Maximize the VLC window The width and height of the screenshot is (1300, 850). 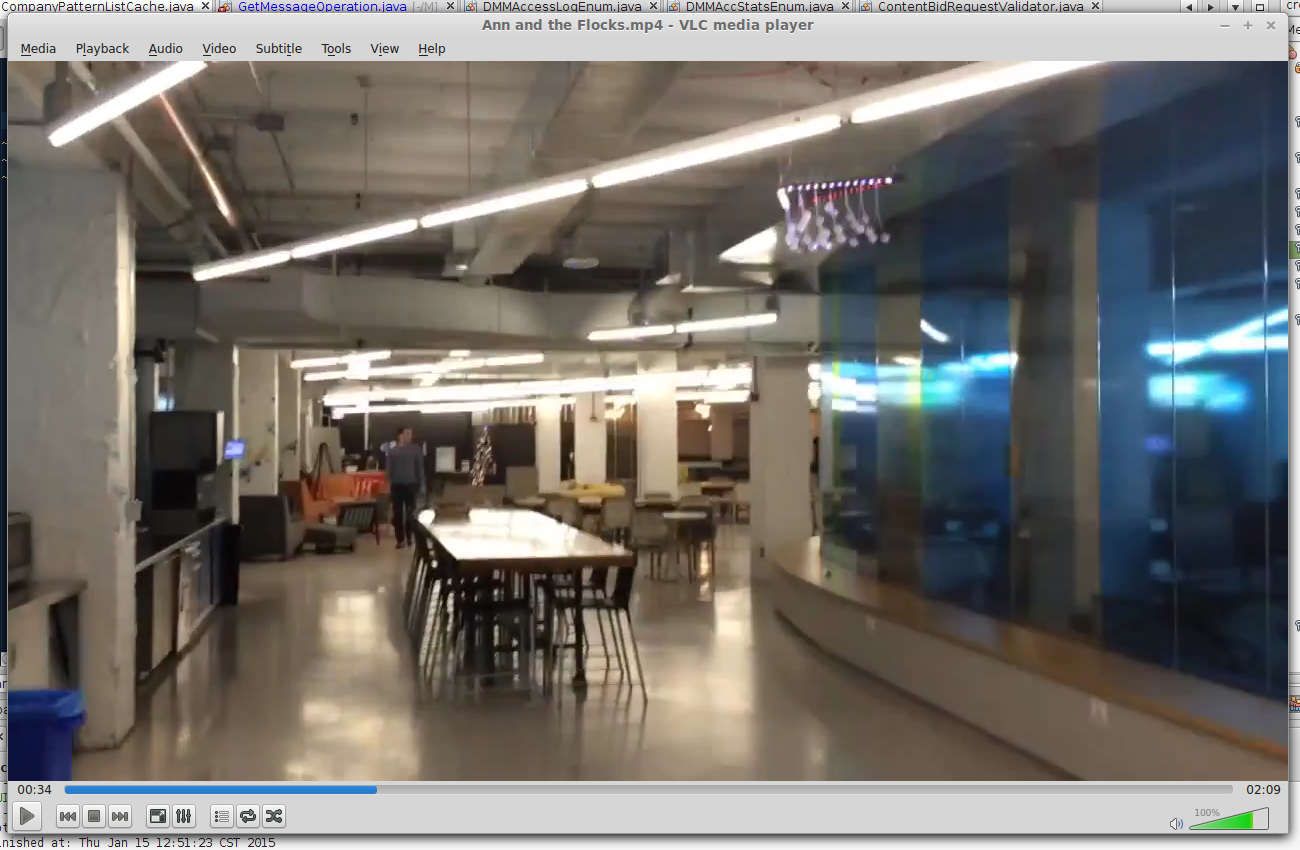click(1248, 25)
